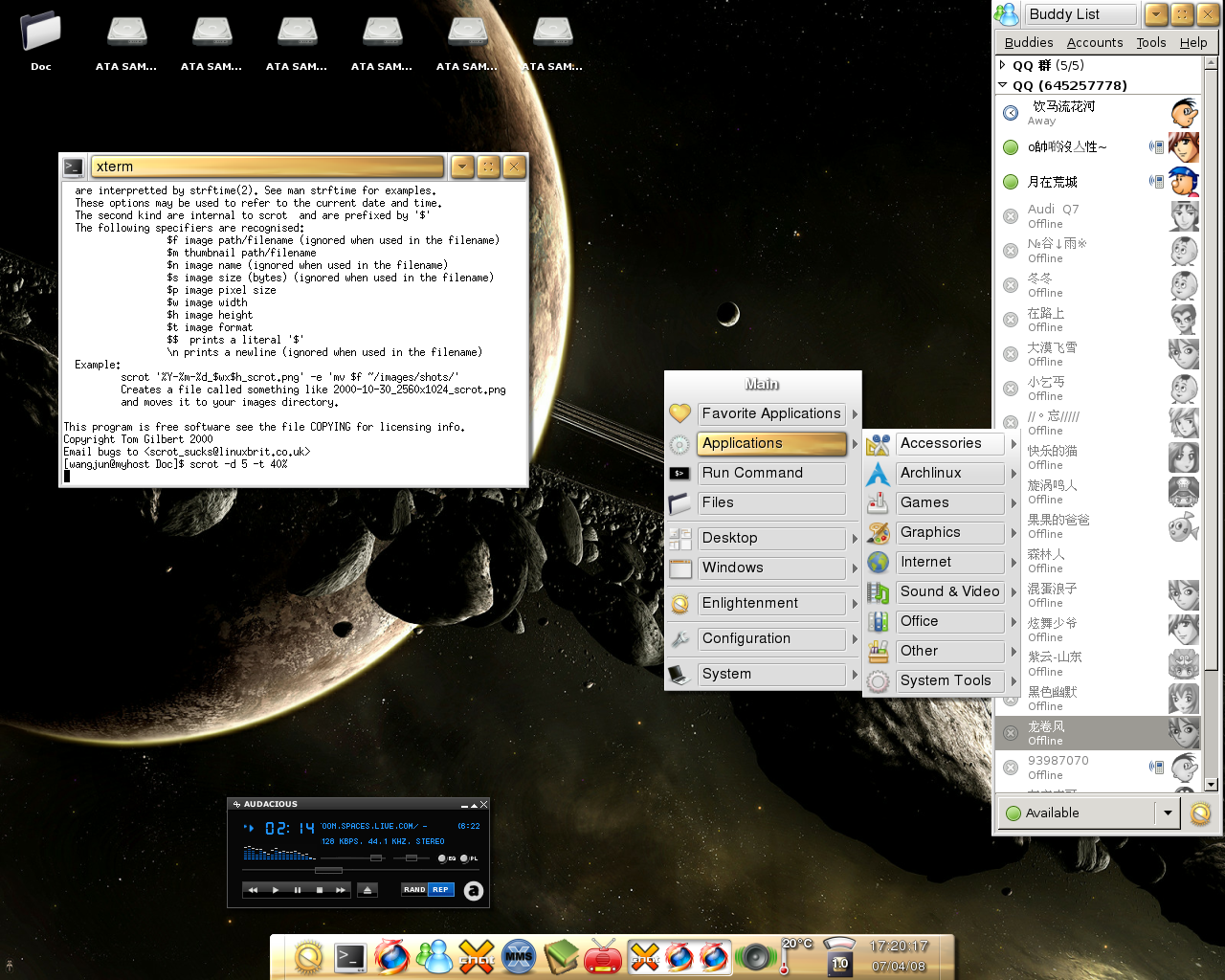Open the Accessories submenu
1225x980 pixels.
(x=950, y=444)
